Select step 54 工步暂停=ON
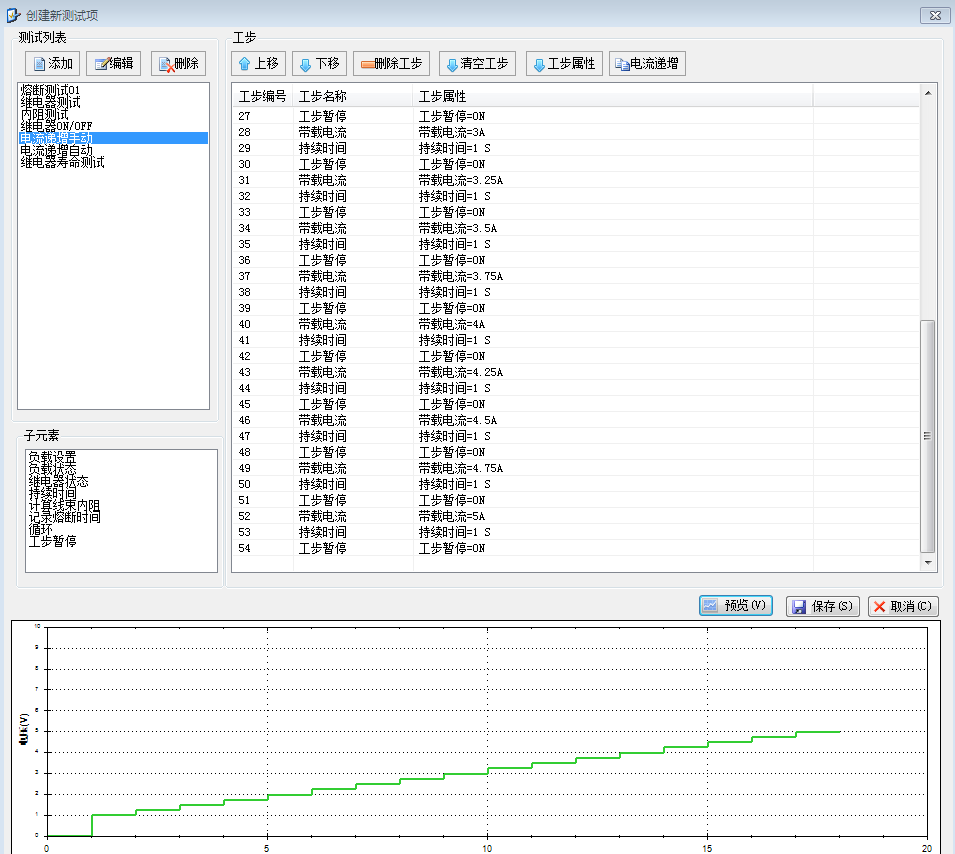Screen dimensions: 955x854 tap(576, 548)
